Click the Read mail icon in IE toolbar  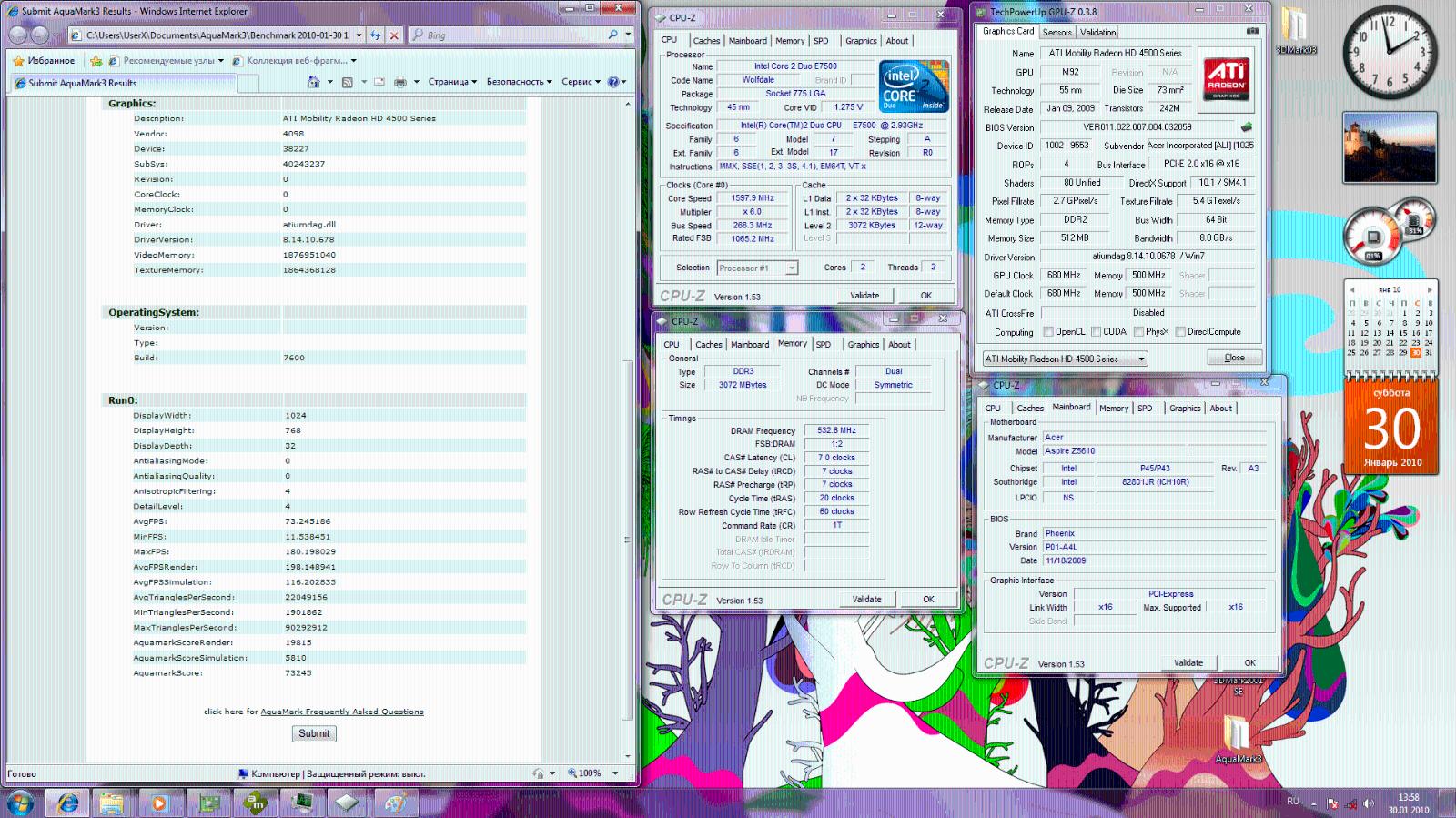tap(379, 82)
